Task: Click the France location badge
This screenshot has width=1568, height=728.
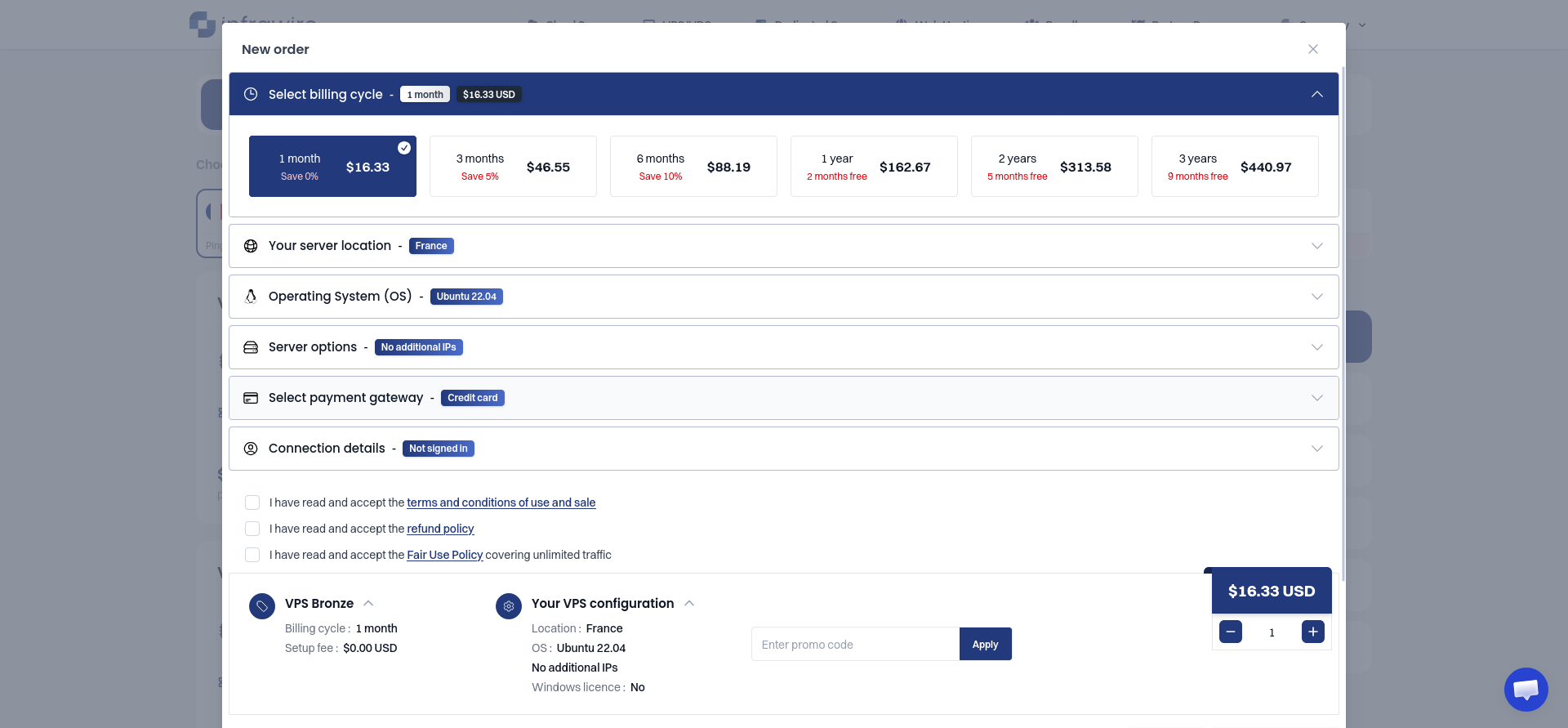Action: (x=431, y=246)
